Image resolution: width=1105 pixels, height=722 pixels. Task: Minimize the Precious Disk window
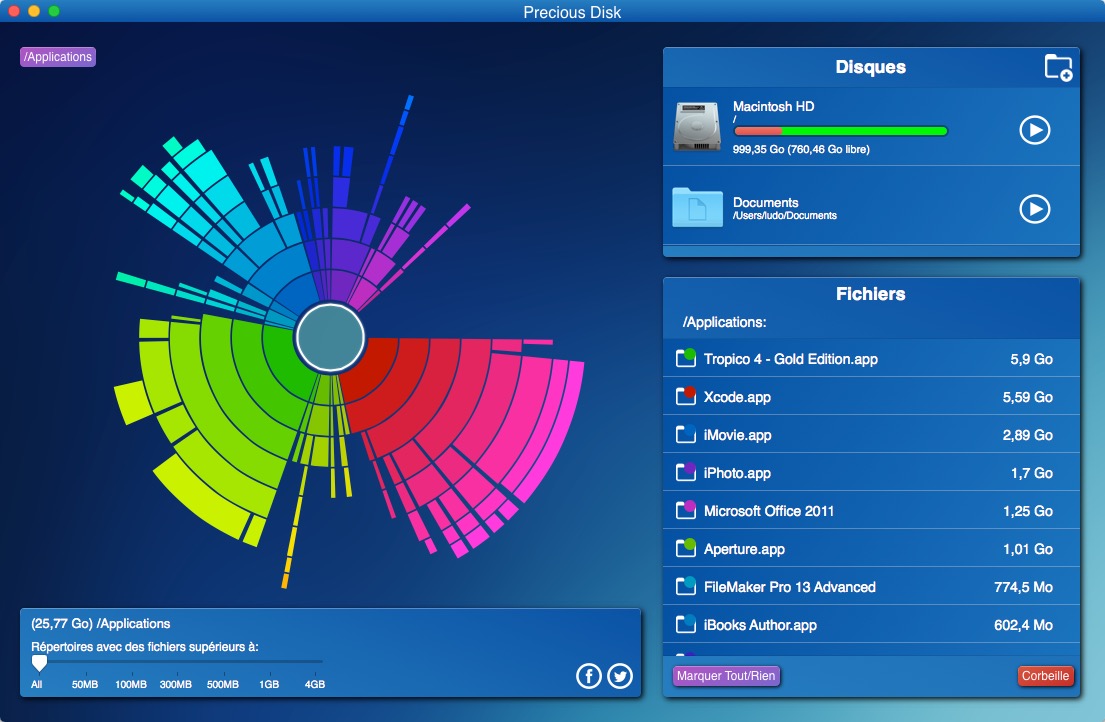click(34, 11)
